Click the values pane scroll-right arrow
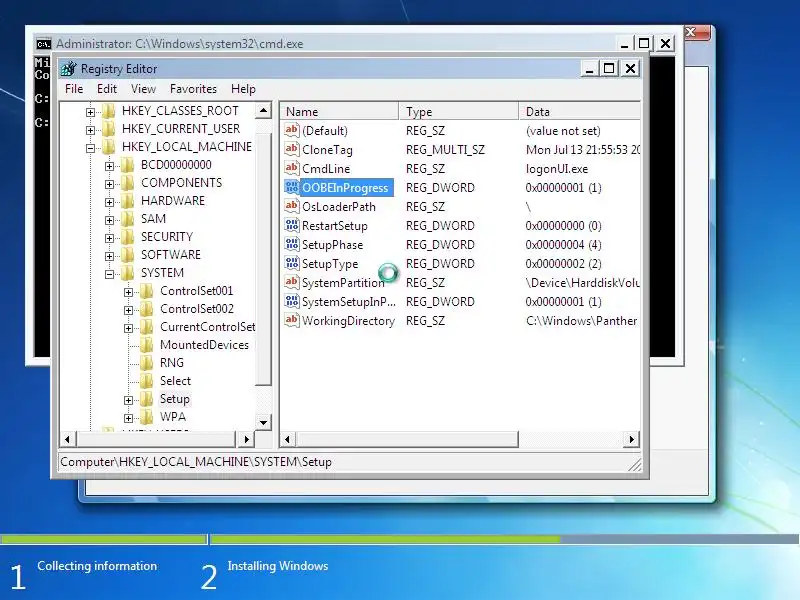 click(632, 439)
